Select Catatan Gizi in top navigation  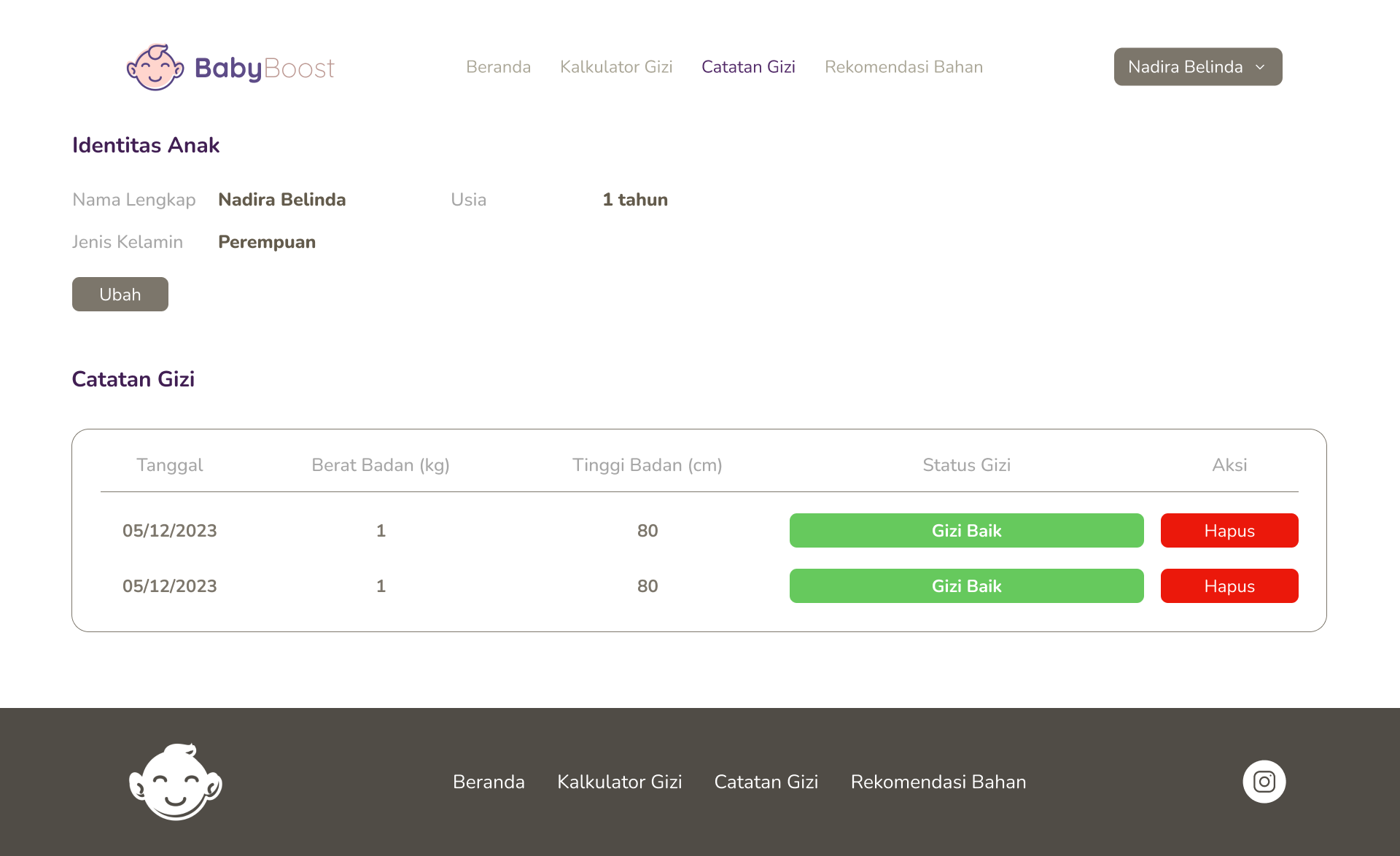click(x=748, y=67)
